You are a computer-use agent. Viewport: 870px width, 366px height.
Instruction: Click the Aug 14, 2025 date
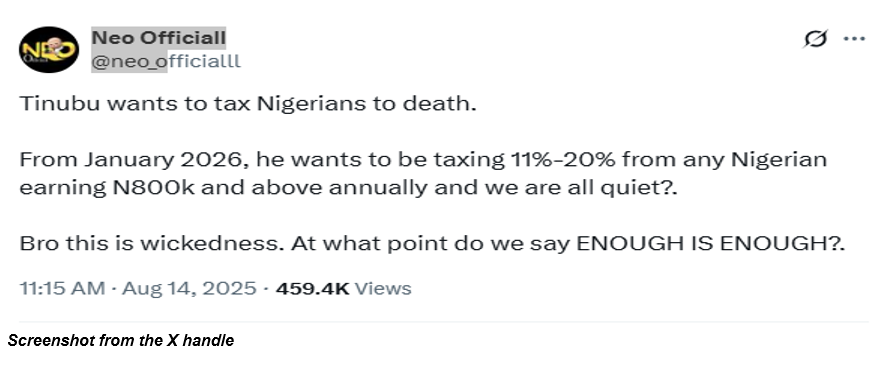click(x=189, y=288)
